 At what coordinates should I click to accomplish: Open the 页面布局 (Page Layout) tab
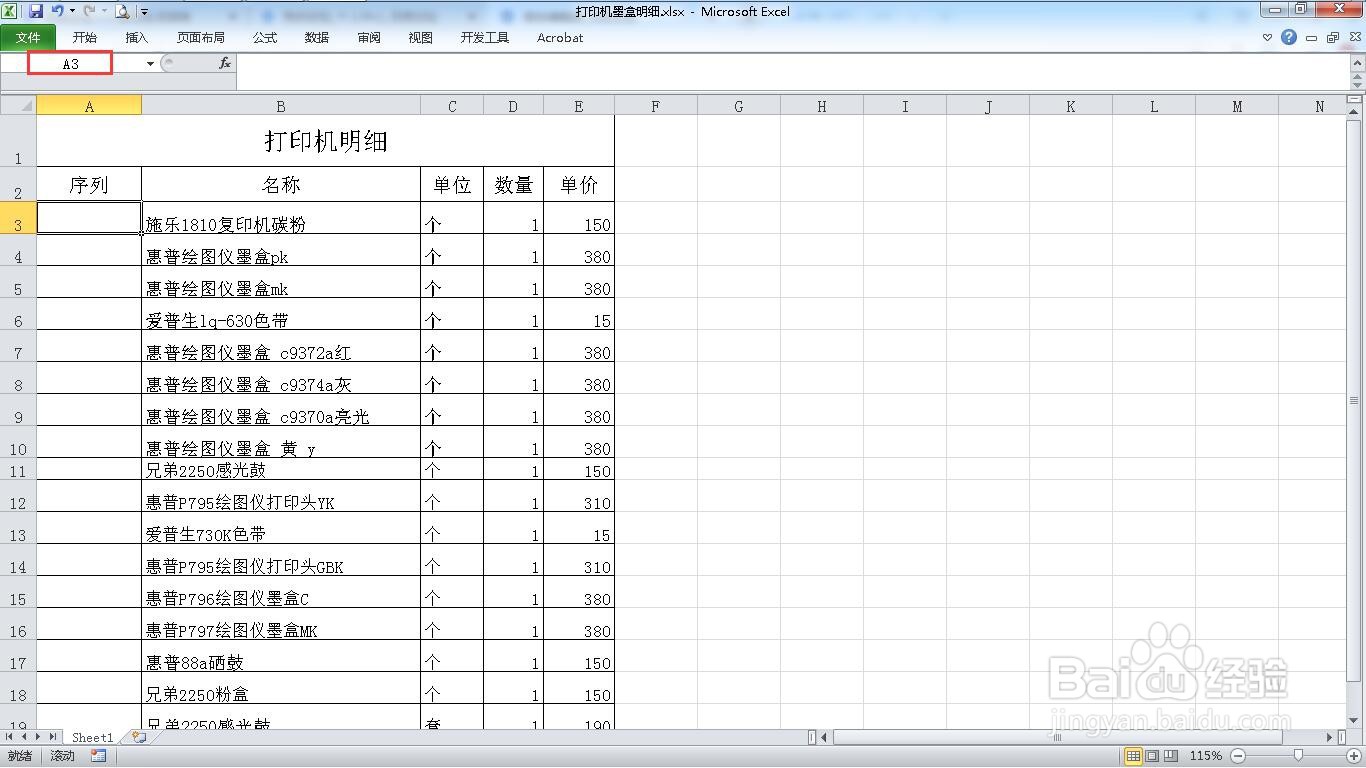point(201,38)
